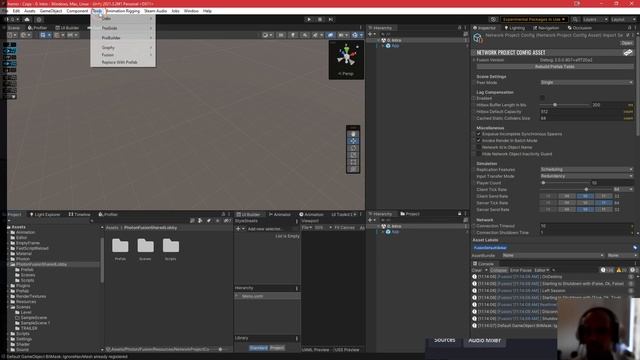This screenshot has height=360, width=640.
Task: Toggle 2D view mode in scene toolbar
Action: [x=281, y=35]
